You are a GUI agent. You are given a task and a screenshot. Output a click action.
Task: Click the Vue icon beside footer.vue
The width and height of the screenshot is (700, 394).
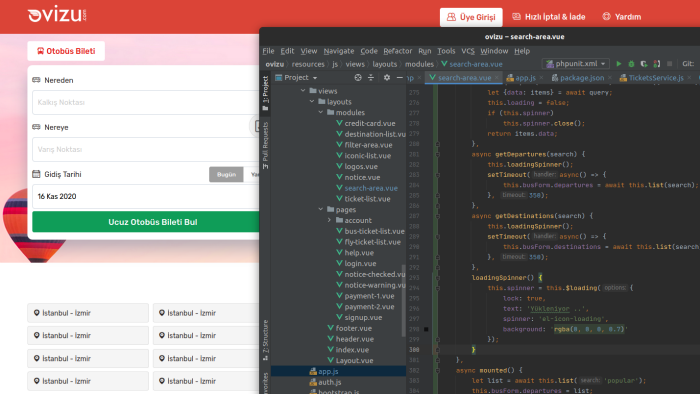coord(330,328)
